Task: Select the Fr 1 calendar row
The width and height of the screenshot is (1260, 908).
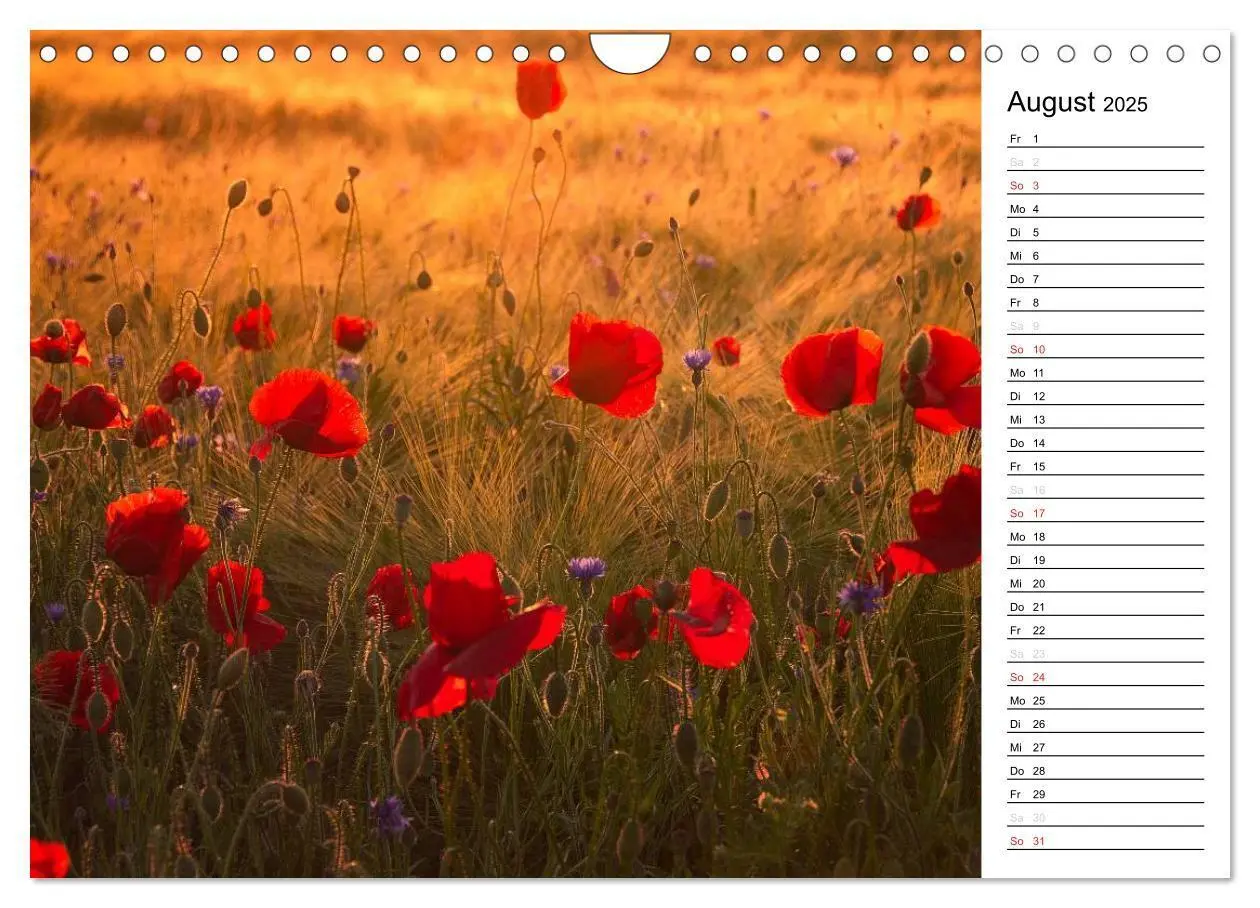Action: pos(1105,137)
